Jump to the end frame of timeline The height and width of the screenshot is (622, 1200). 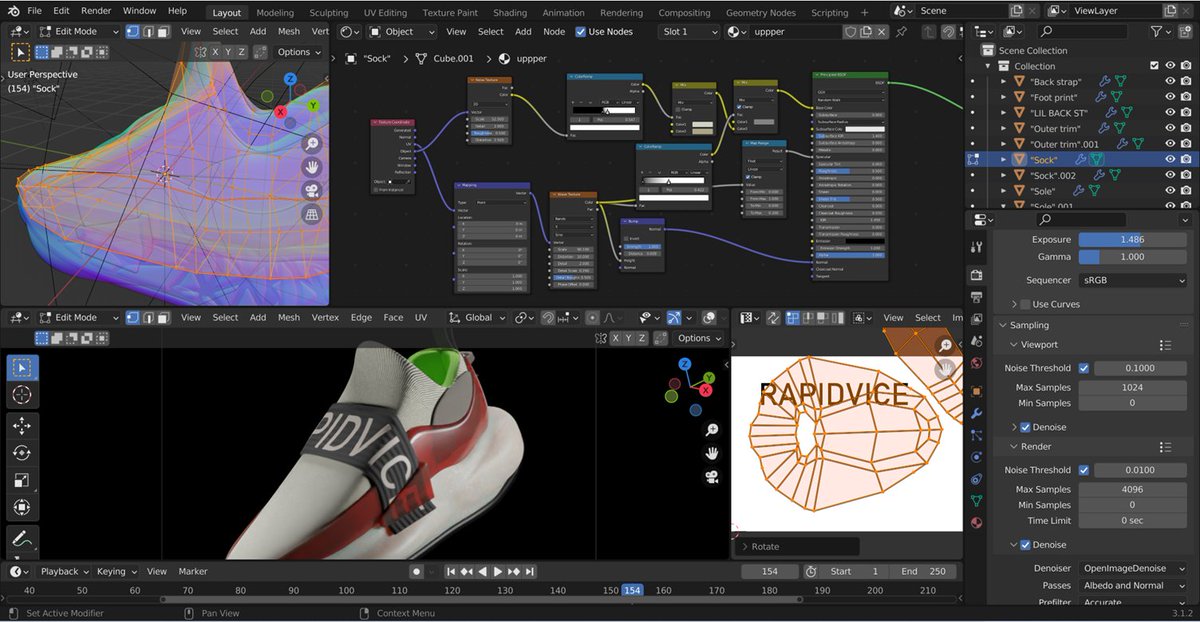[531, 571]
